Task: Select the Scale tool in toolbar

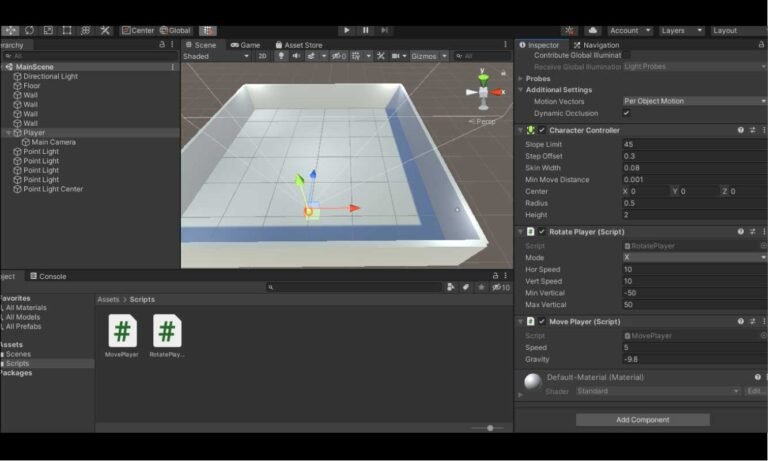Action: pos(48,30)
